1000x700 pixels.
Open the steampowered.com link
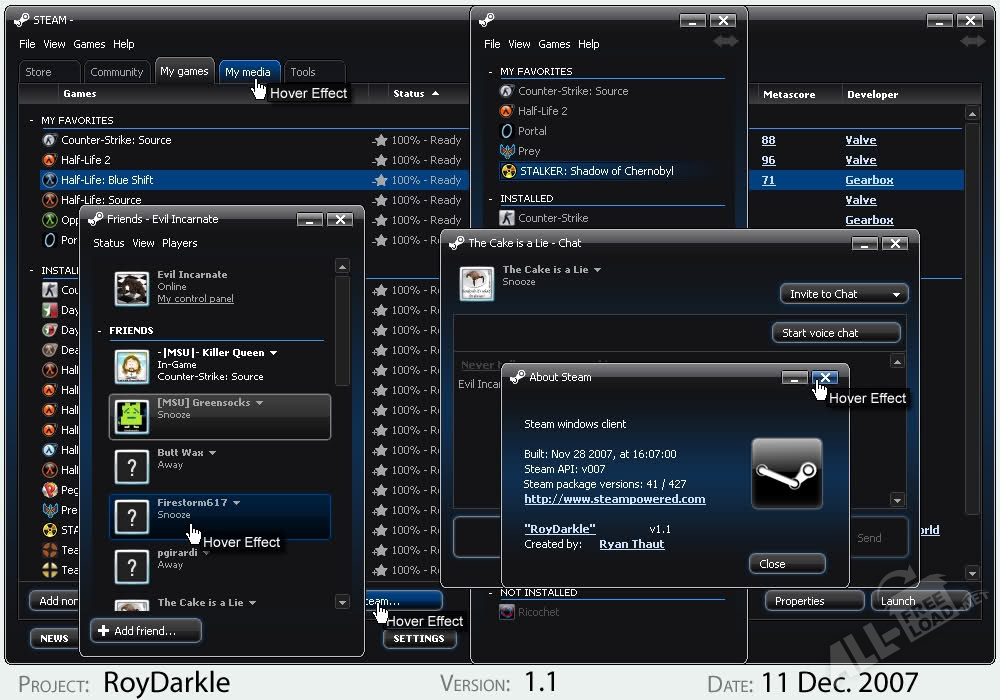click(614, 499)
